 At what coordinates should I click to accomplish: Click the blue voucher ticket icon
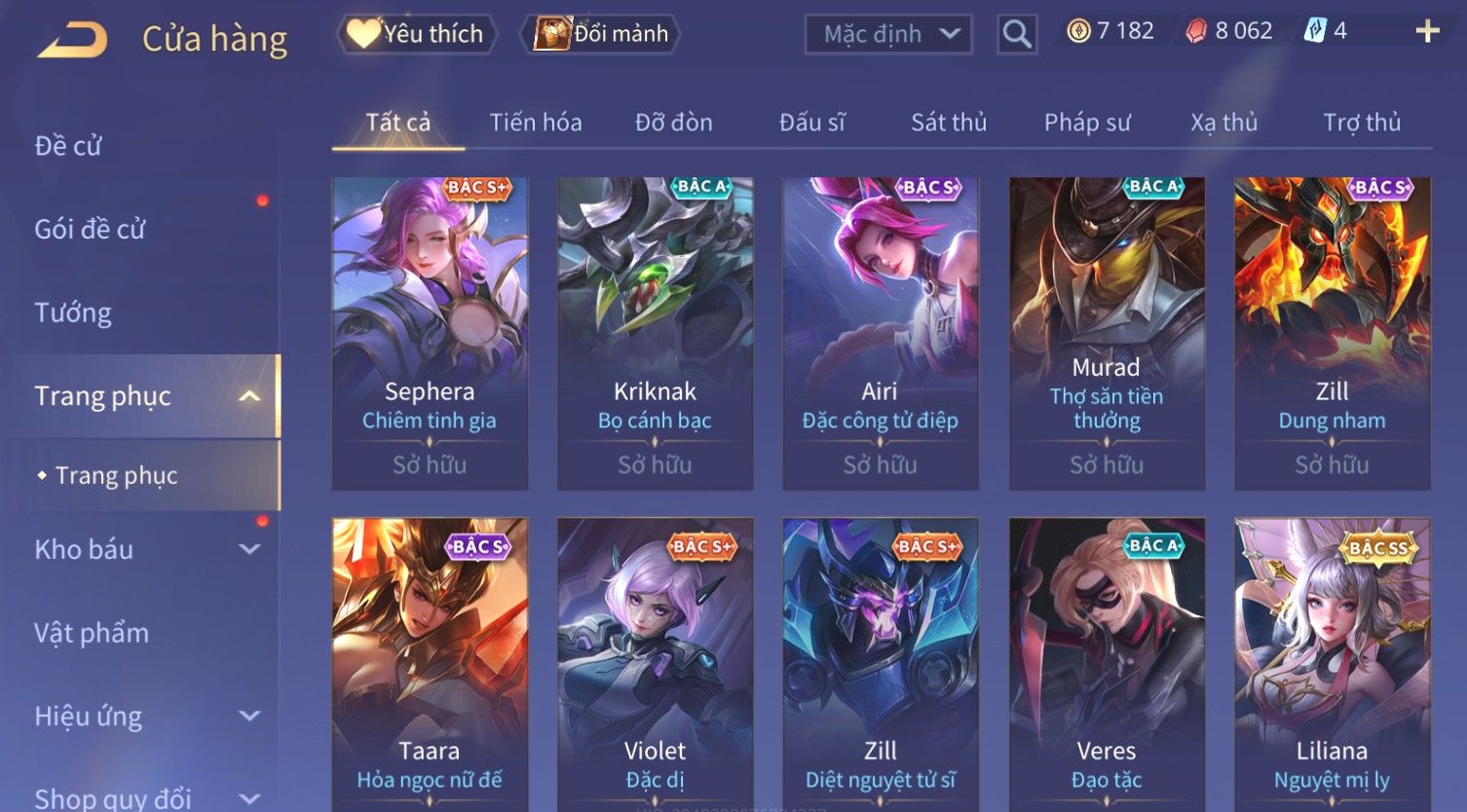click(1315, 31)
